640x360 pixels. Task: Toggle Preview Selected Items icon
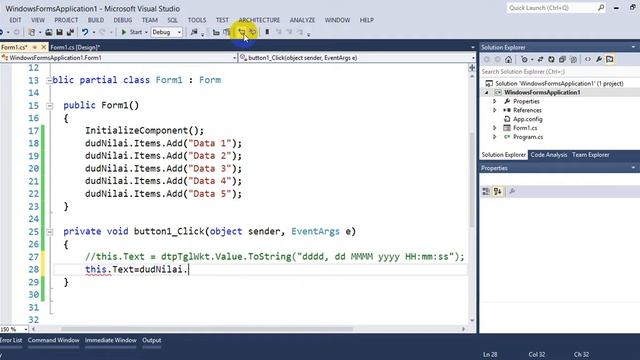tap(610, 60)
